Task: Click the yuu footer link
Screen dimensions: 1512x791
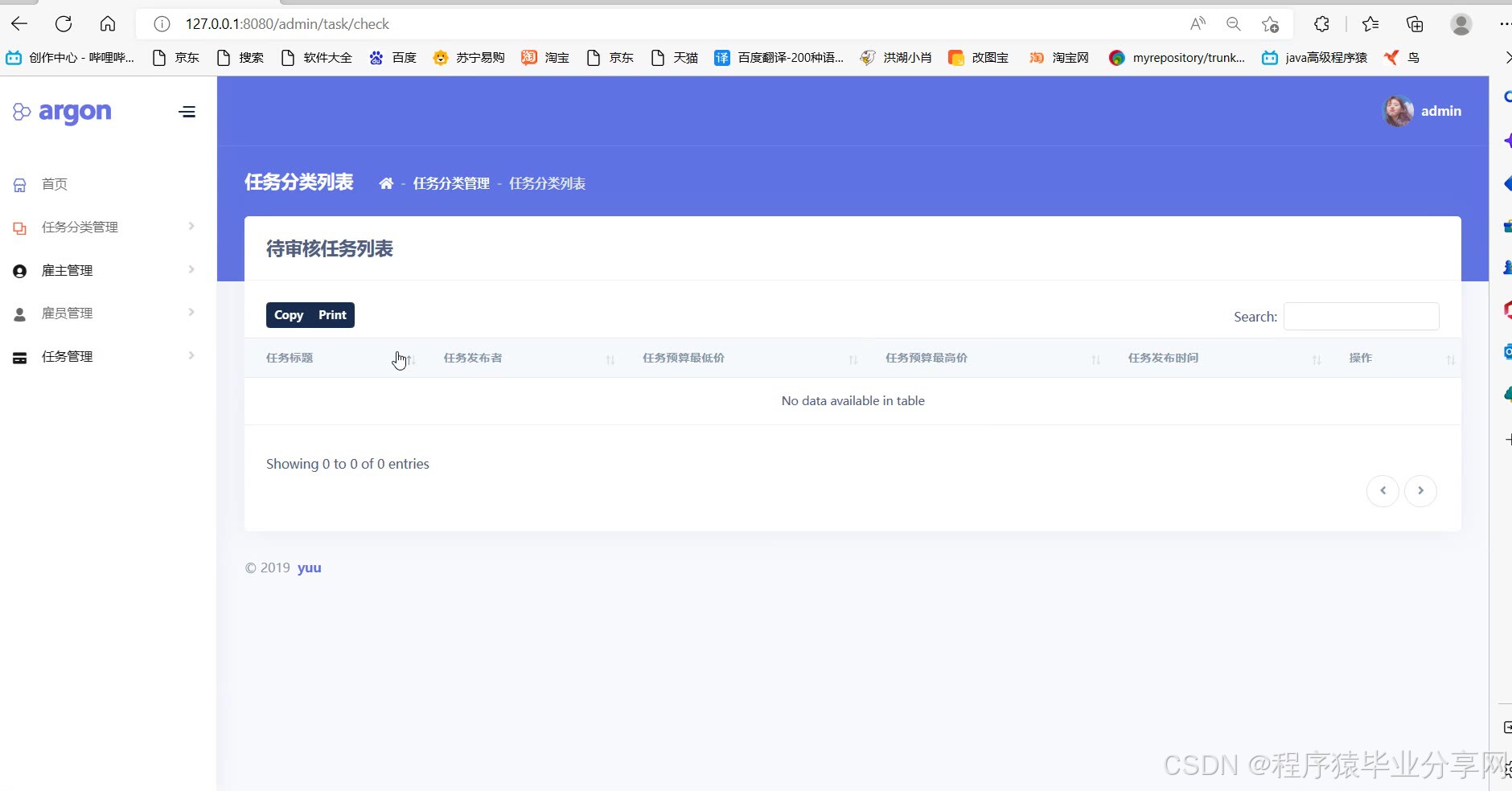Action: tap(310, 568)
